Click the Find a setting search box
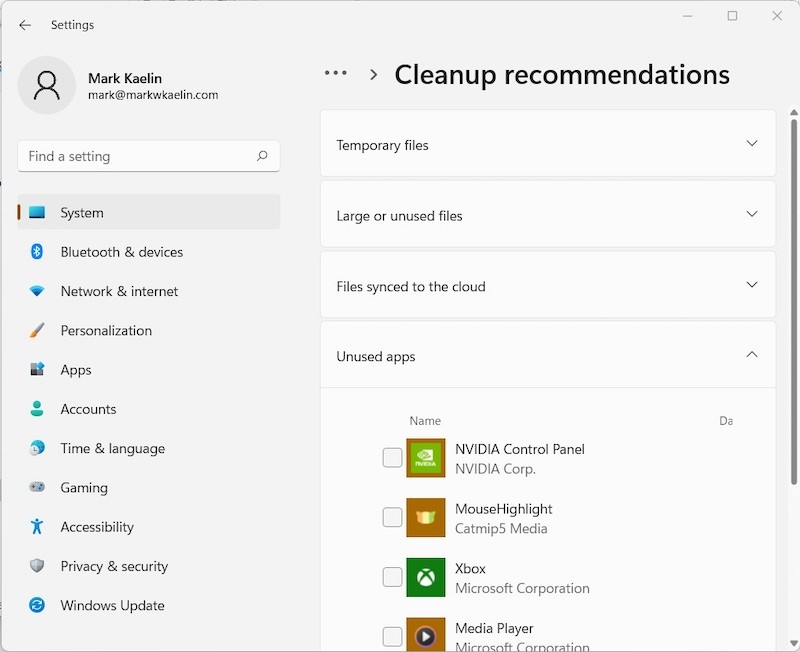The height and width of the screenshot is (652, 800). 148,156
